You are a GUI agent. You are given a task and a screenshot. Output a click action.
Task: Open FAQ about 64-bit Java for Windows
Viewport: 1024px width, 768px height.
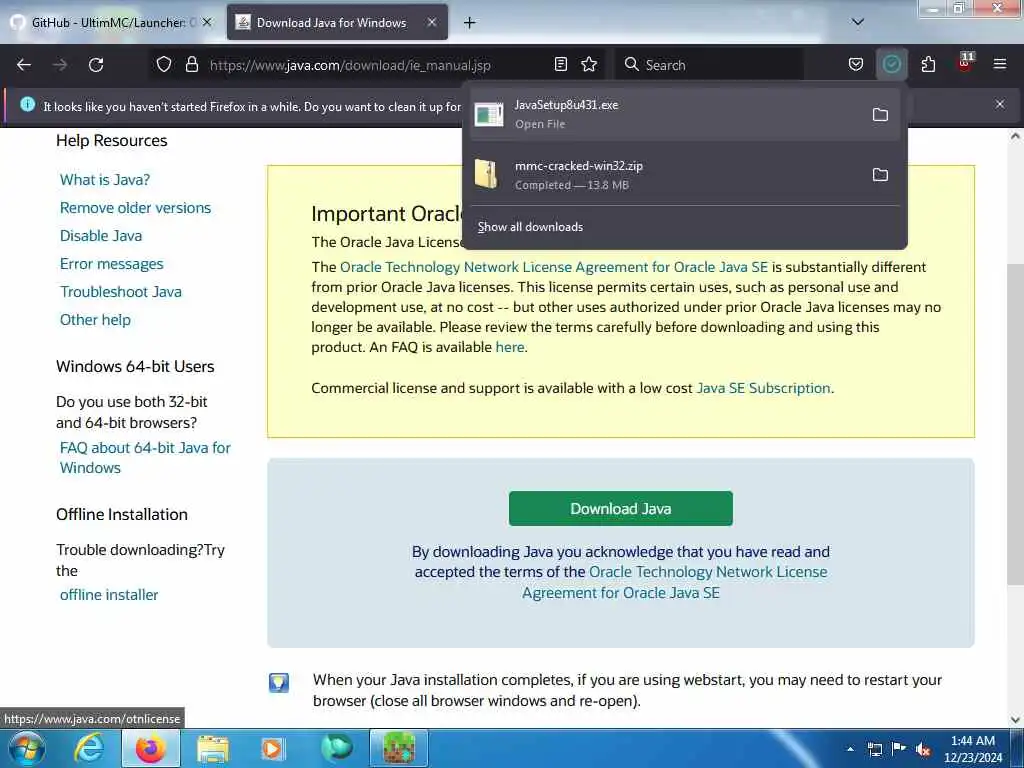click(145, 458)
